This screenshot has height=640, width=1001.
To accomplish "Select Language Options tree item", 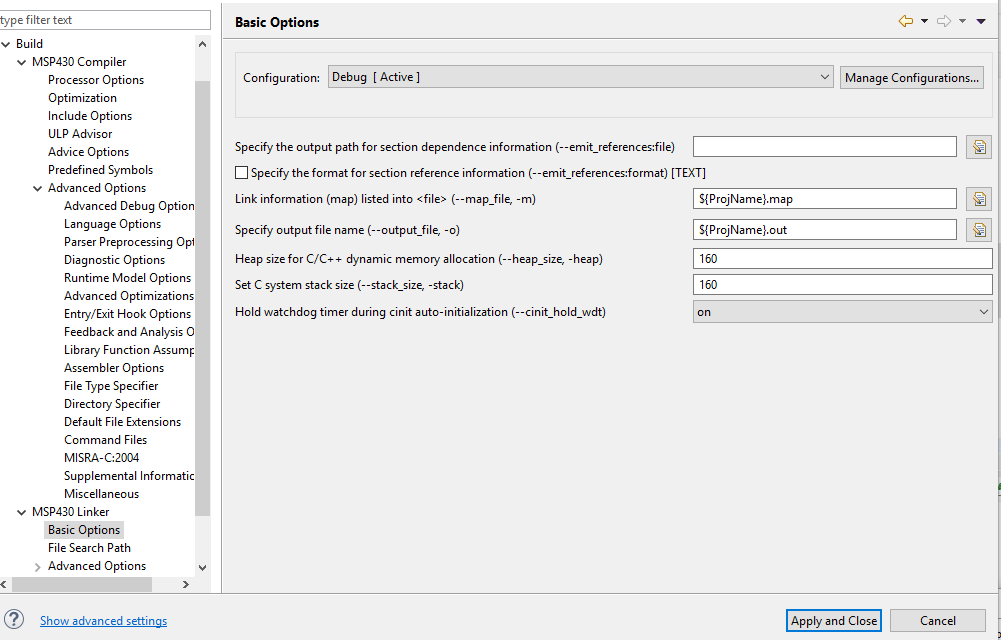I will [x=112, y=224].
